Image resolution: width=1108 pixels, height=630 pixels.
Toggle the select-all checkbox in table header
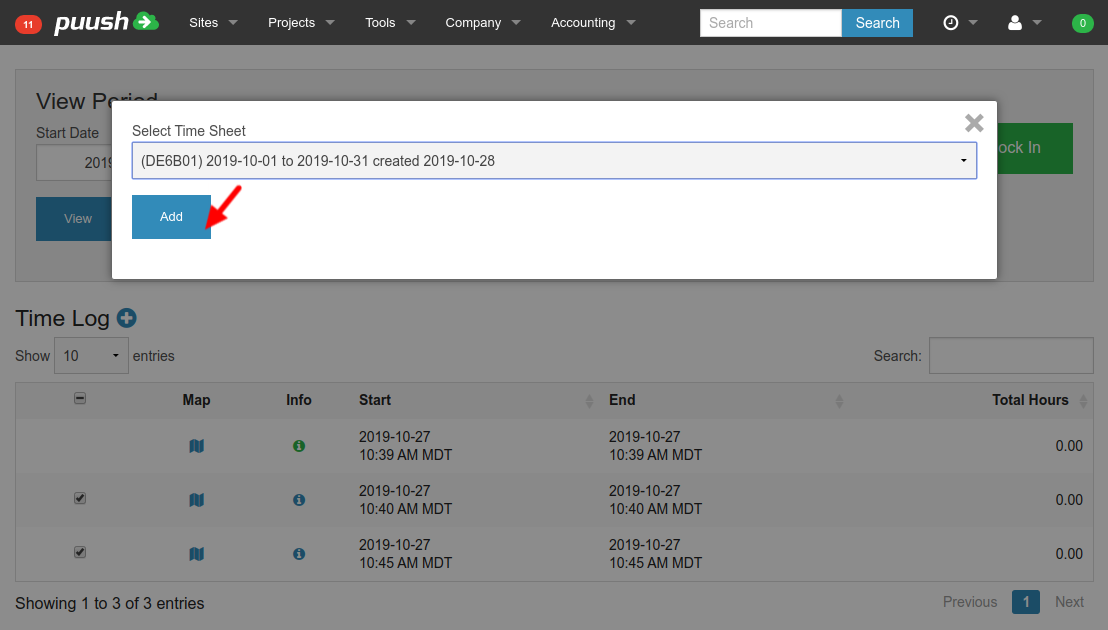pyautogui.click(x=80, y=398)
